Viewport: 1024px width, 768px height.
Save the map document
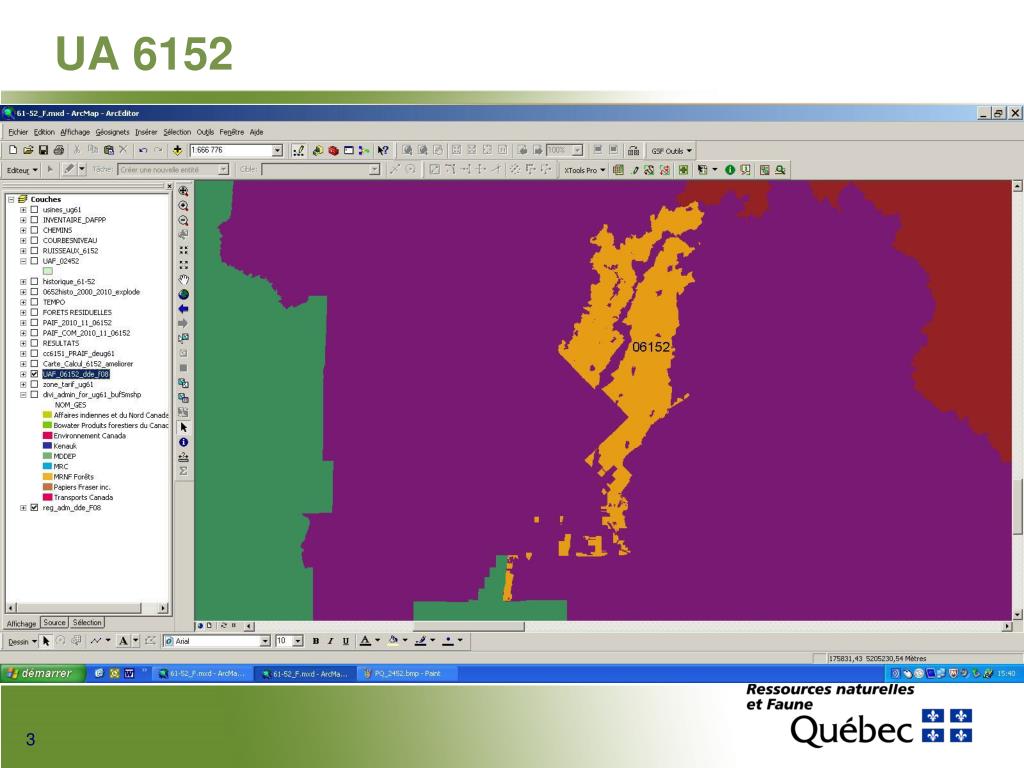43,150
